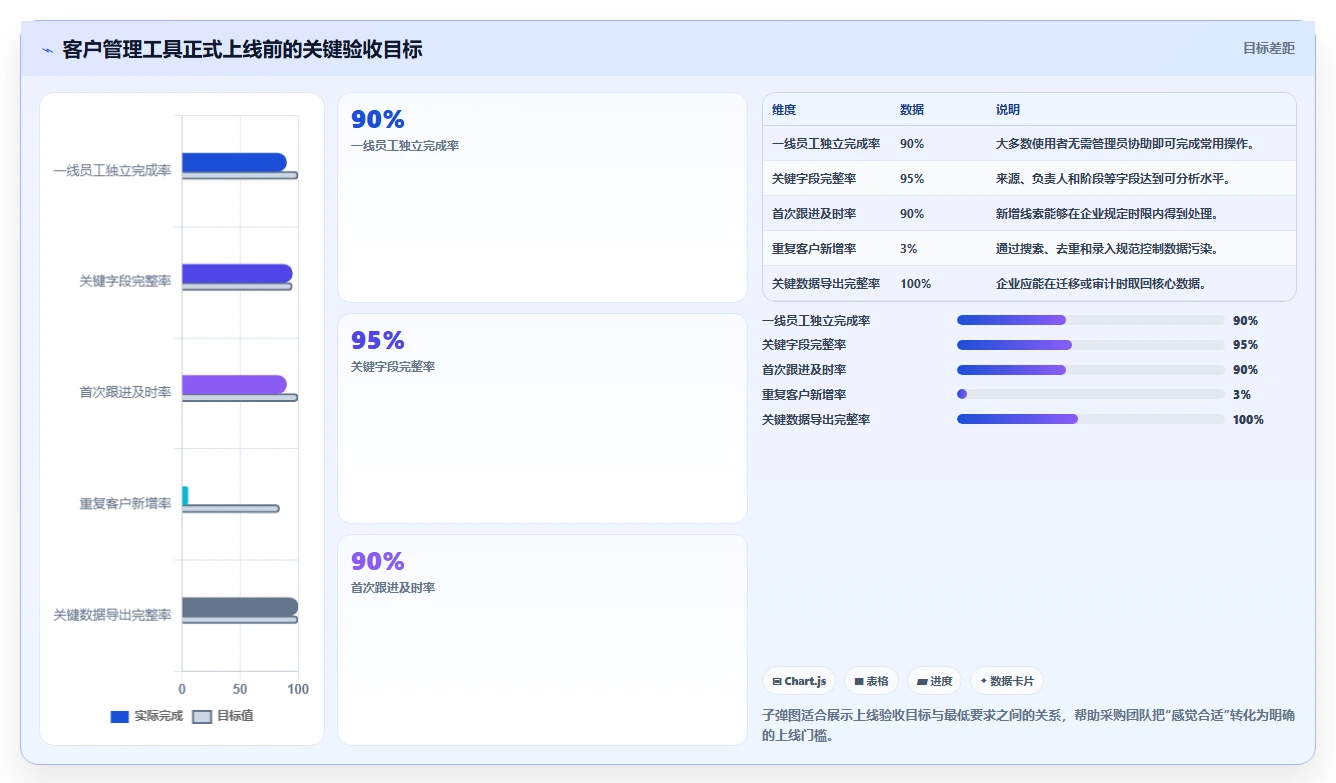Click the x-axis tick label 50
The width and height of the screenshot is (1336, 783).
tap(240, 689)
